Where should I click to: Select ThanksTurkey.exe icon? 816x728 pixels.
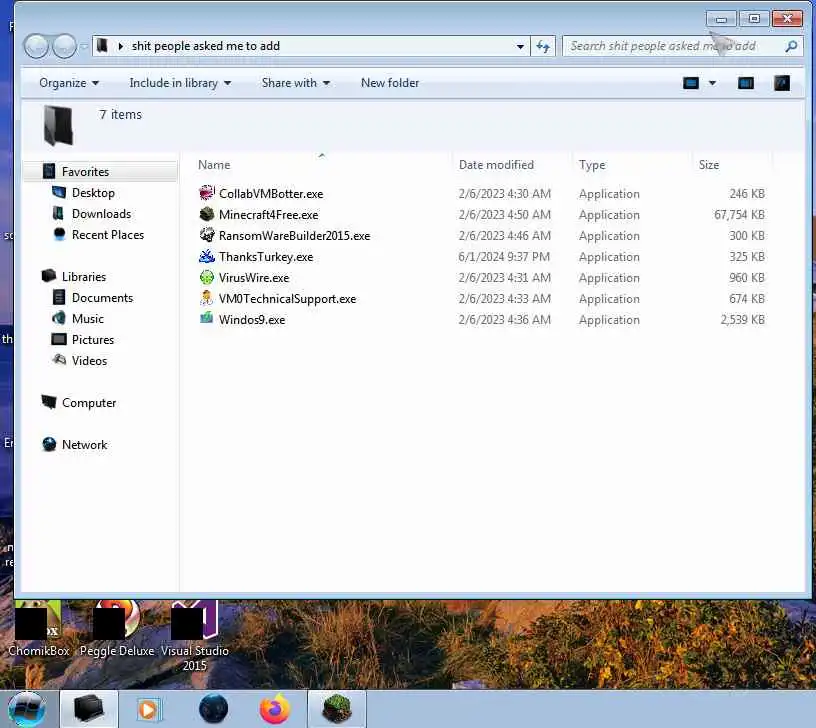pyautogui.click(x=207, y=256)
